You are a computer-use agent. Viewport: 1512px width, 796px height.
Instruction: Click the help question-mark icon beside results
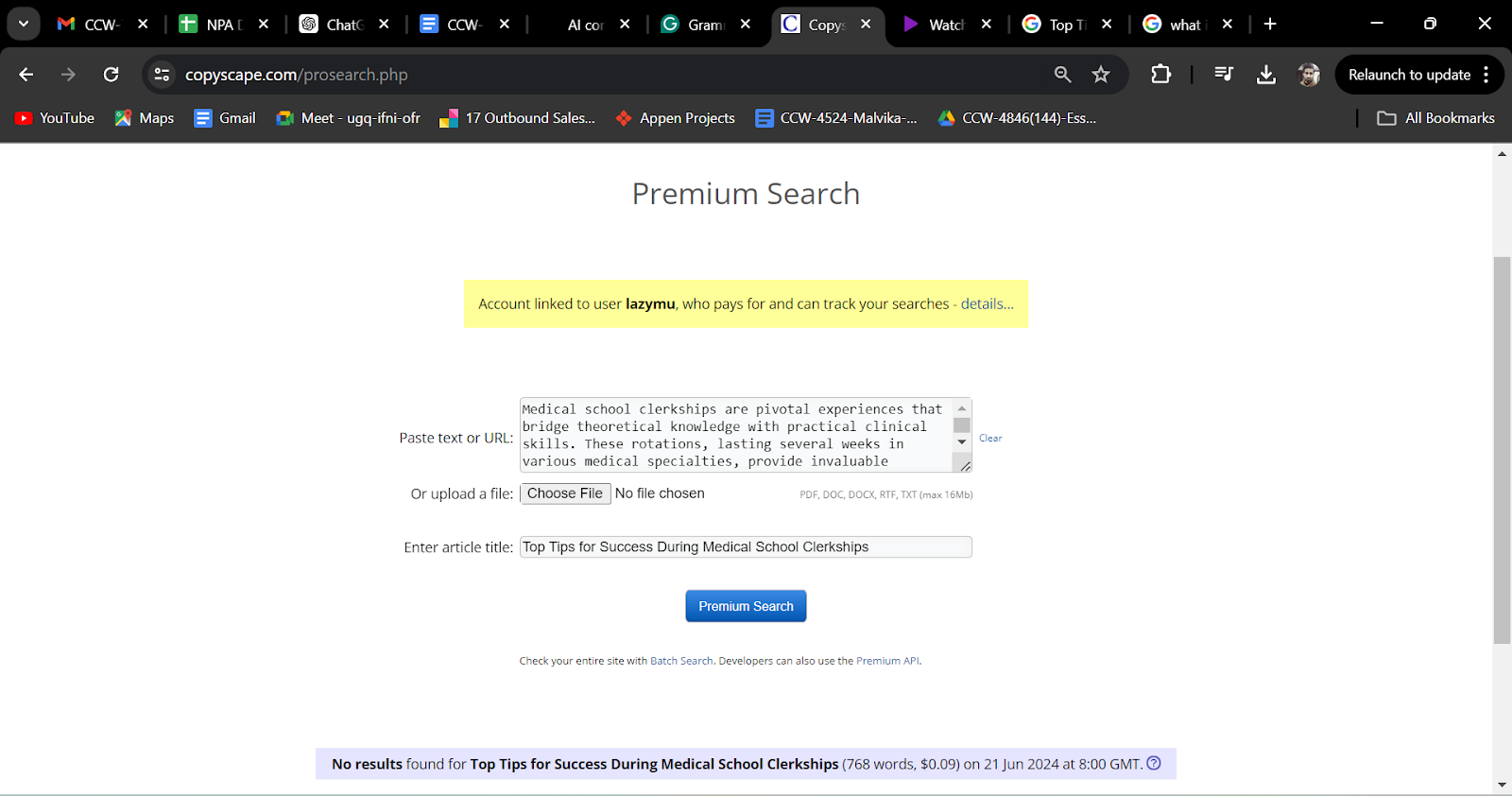(x=1154, y=763)
